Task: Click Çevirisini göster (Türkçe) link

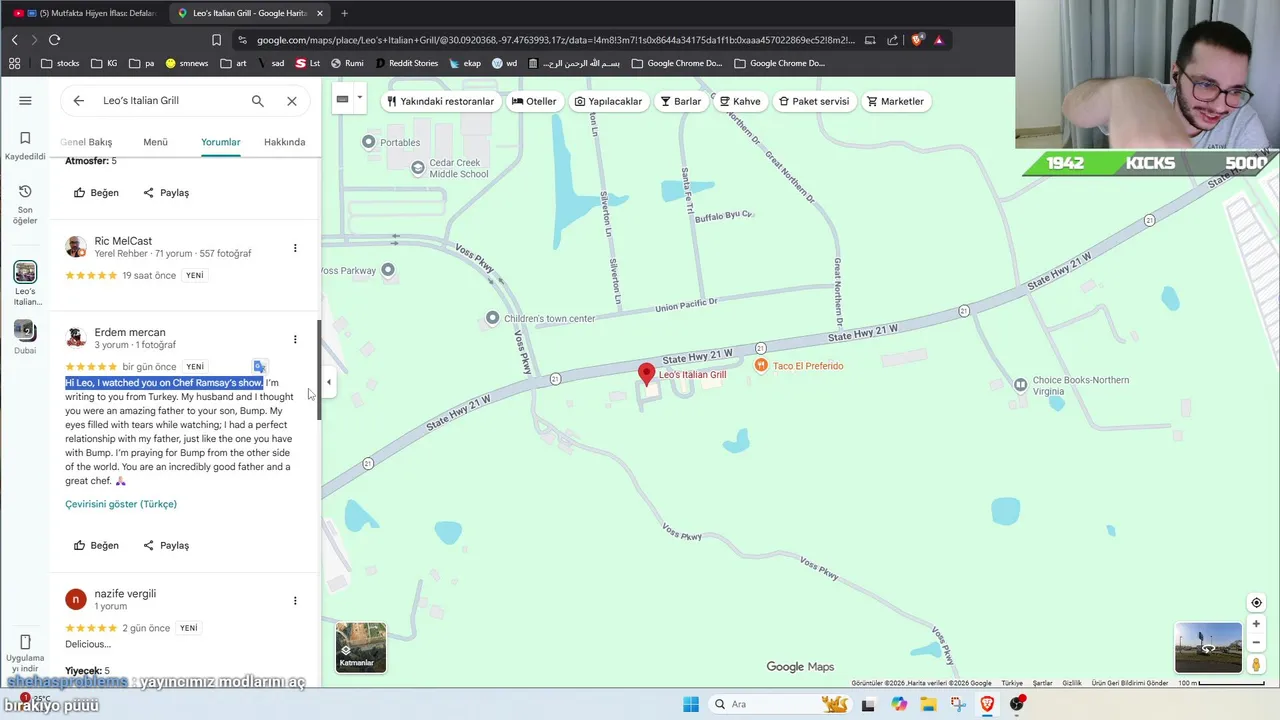Action: pyautogui.click(x=121, y=504)
